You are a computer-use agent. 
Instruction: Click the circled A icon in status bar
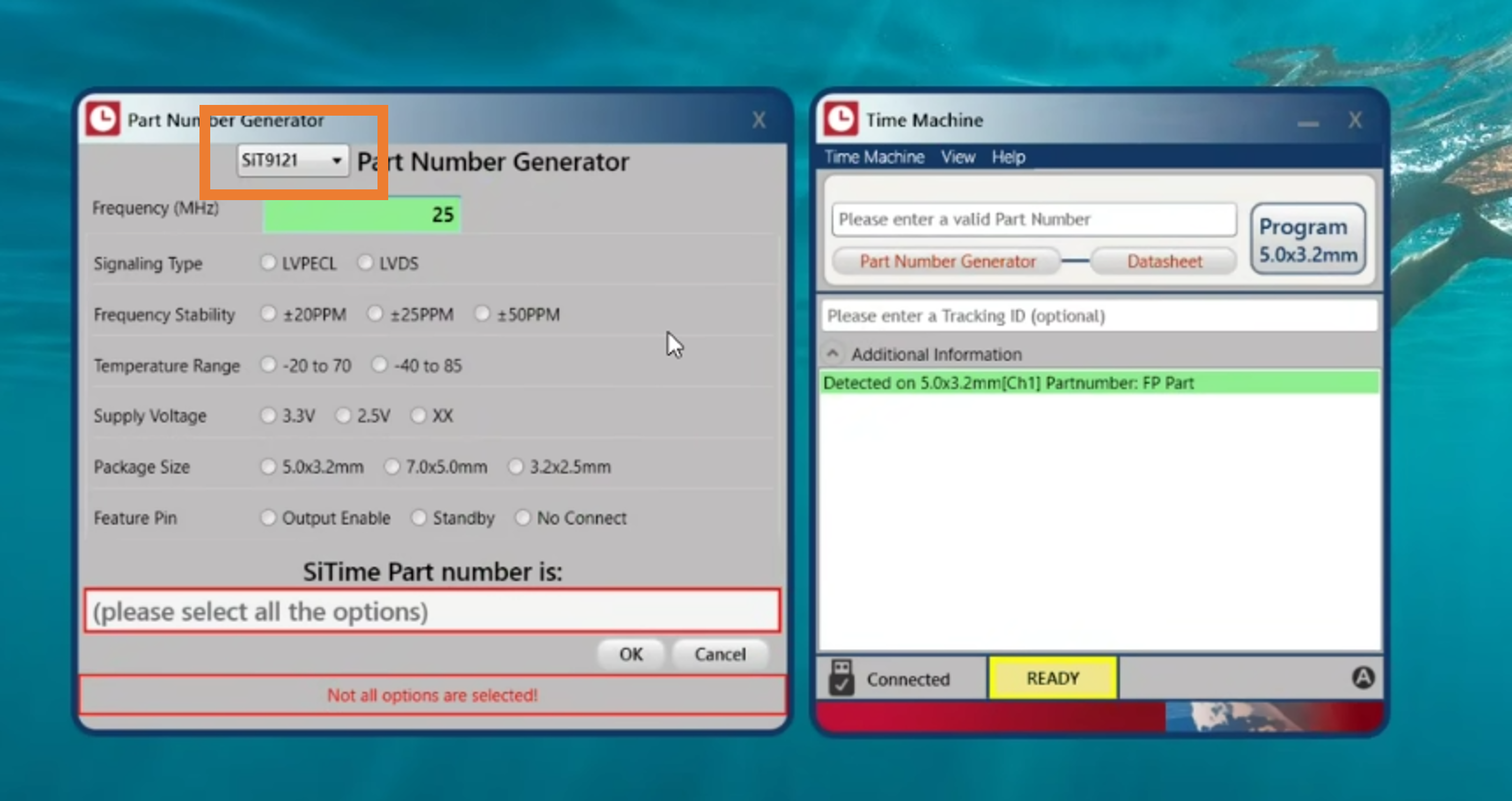(1363, 677)
